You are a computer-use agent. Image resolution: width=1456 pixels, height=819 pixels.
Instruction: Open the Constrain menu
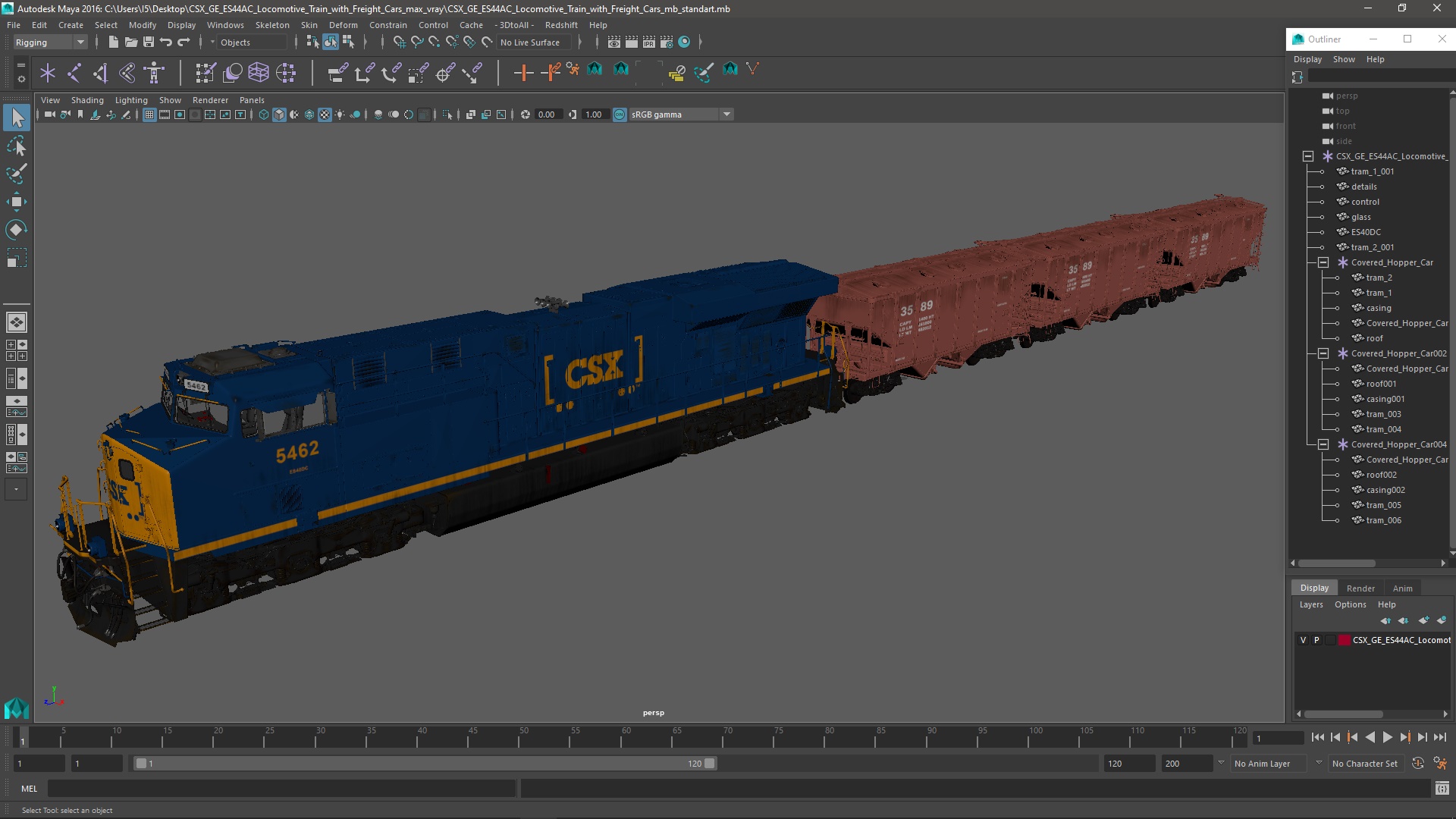388,25
